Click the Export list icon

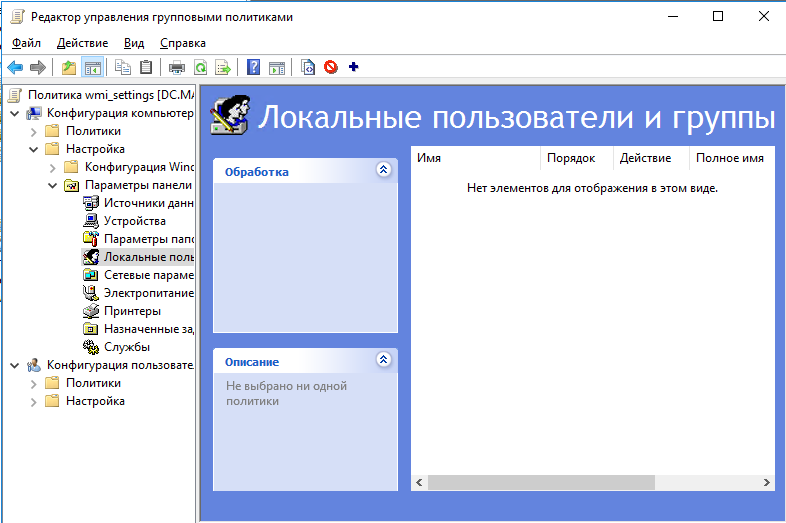223,68
